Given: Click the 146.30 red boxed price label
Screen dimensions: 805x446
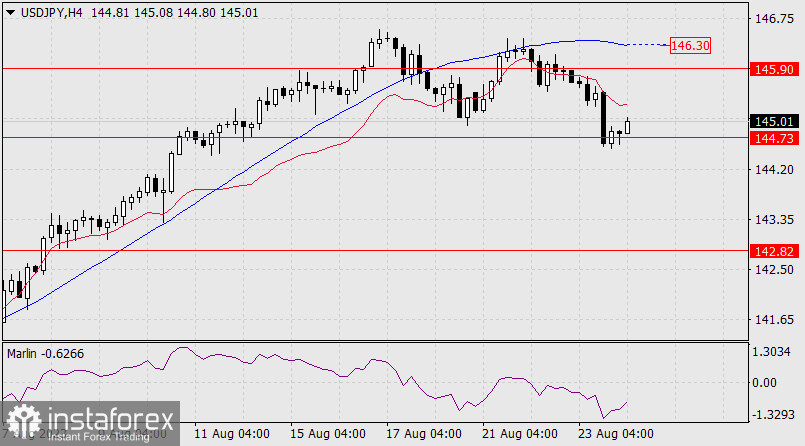Looking at the screenshot, I should pyautogui.click(x=691, y=46).
